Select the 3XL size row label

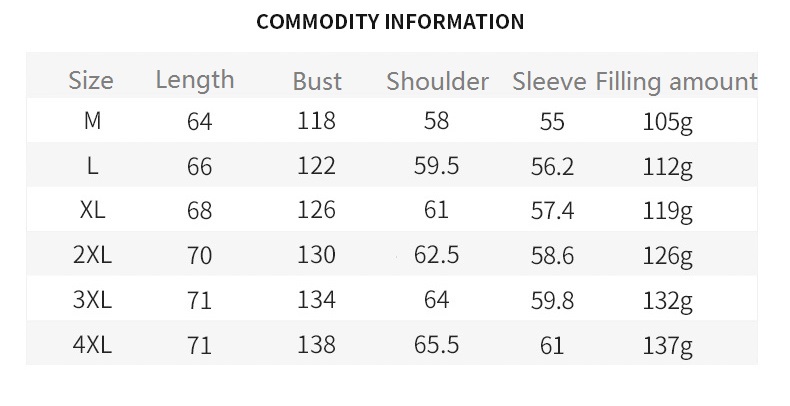click(92, 300)
